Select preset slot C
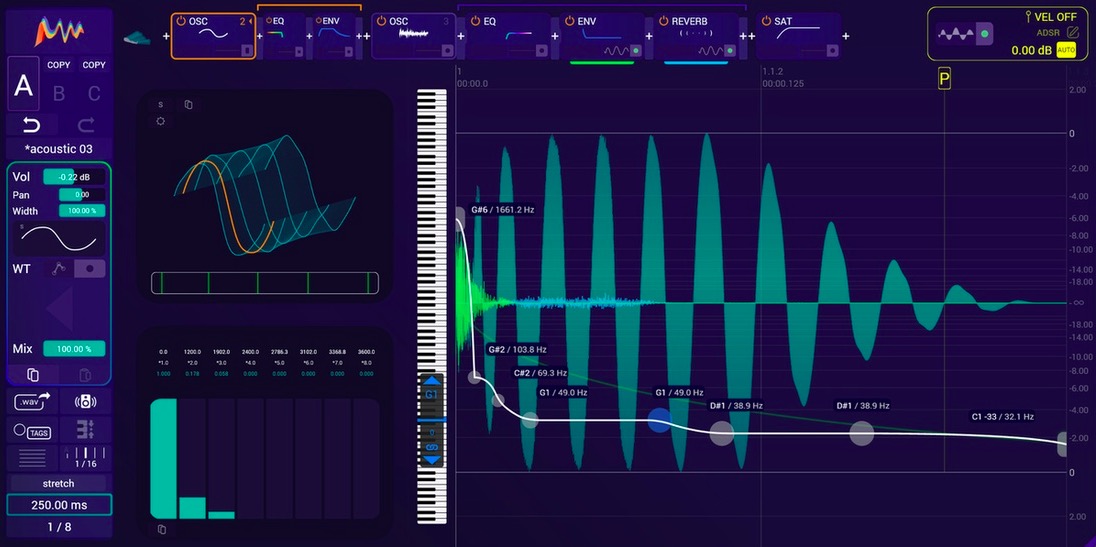 [94, 93]
